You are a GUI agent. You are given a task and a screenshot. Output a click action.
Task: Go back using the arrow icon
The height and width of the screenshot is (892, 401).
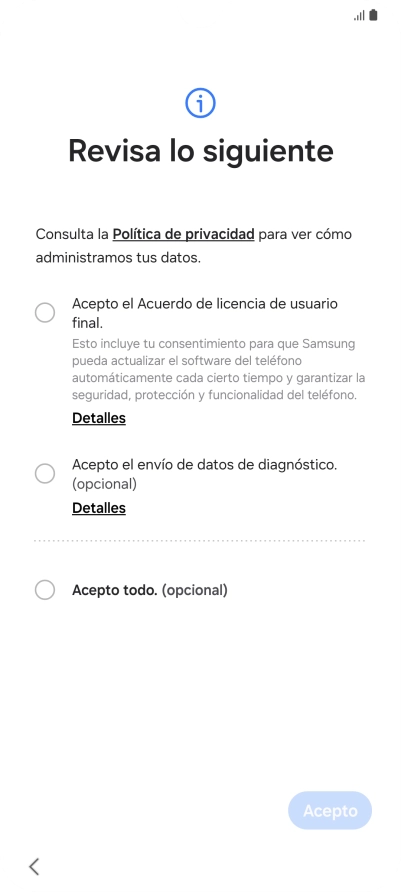point(34,866)
